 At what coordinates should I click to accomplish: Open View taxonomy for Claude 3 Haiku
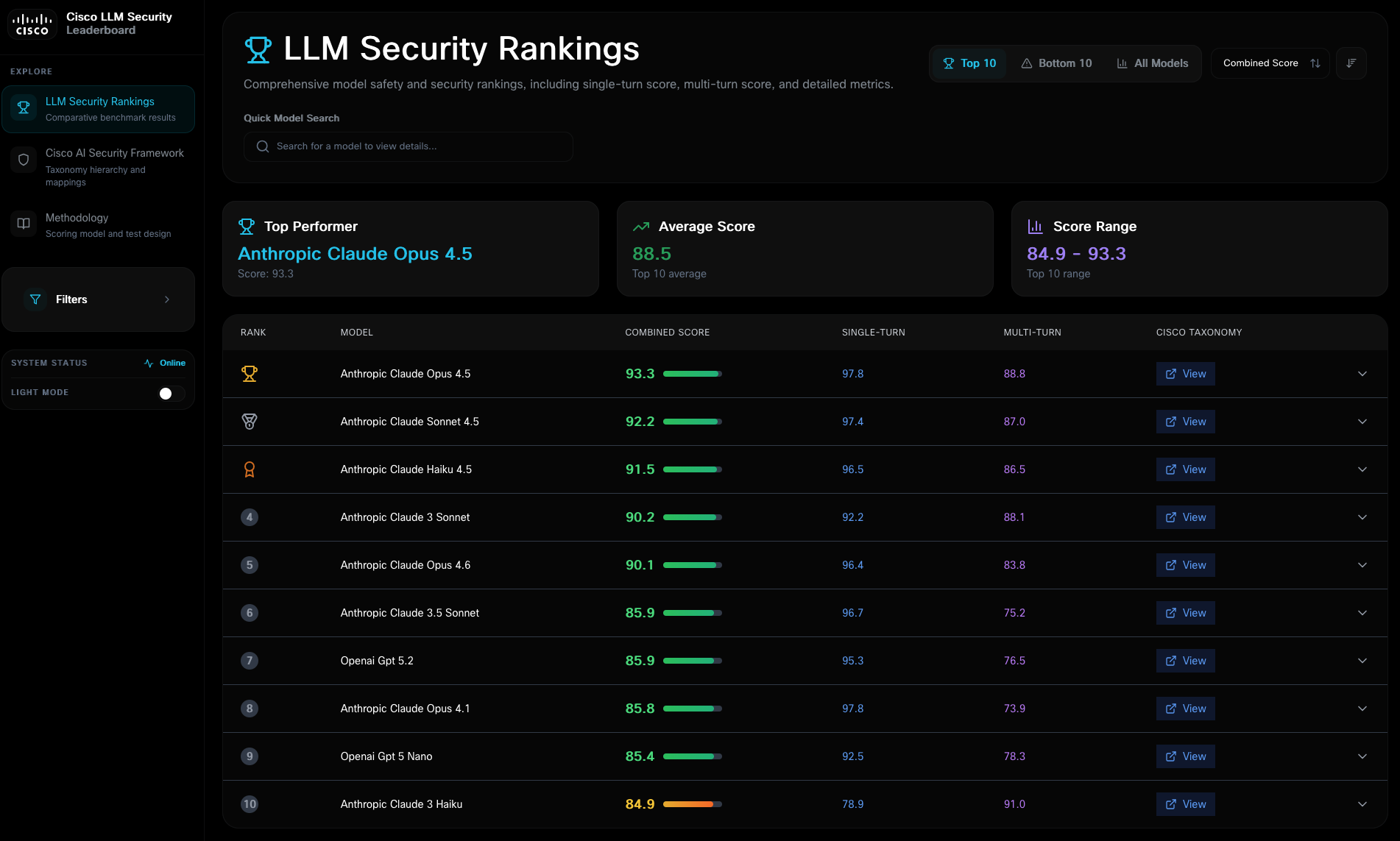[1186, 804]
